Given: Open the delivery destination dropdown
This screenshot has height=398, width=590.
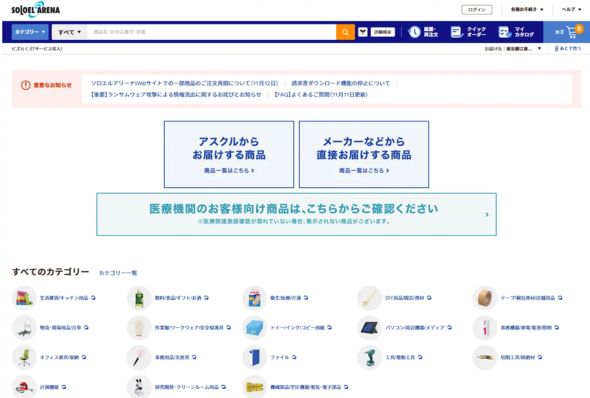Looking at the screenshot, I should 513,49.
